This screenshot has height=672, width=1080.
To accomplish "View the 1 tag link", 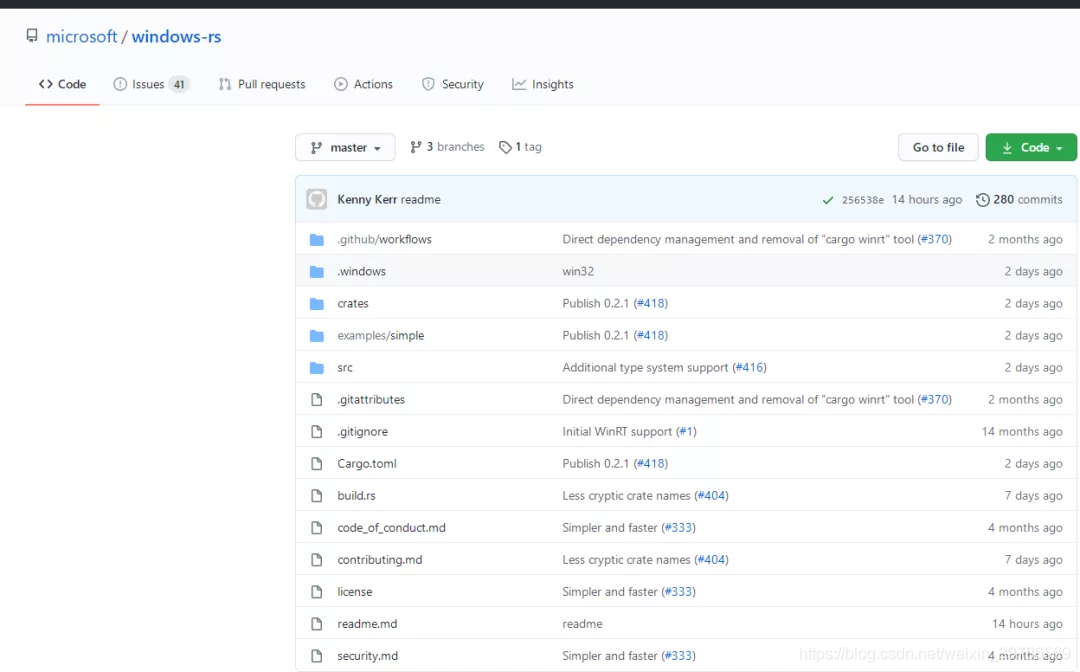I will pyautogui.click(x=520, y=147).
